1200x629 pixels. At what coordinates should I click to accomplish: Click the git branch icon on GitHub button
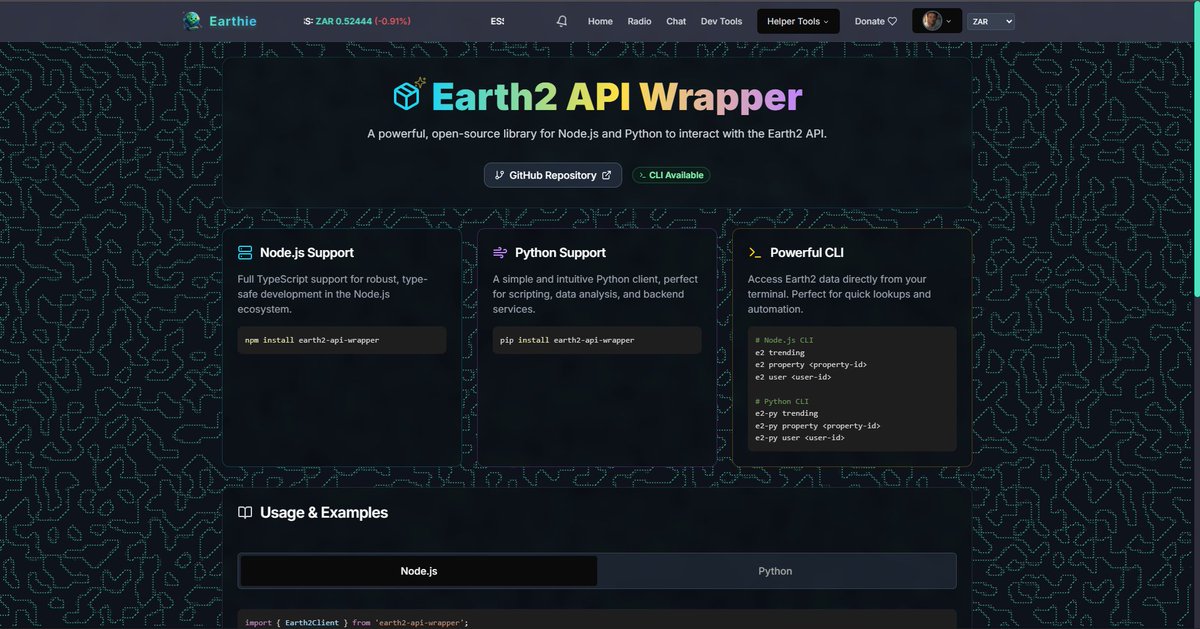(499, 175)
